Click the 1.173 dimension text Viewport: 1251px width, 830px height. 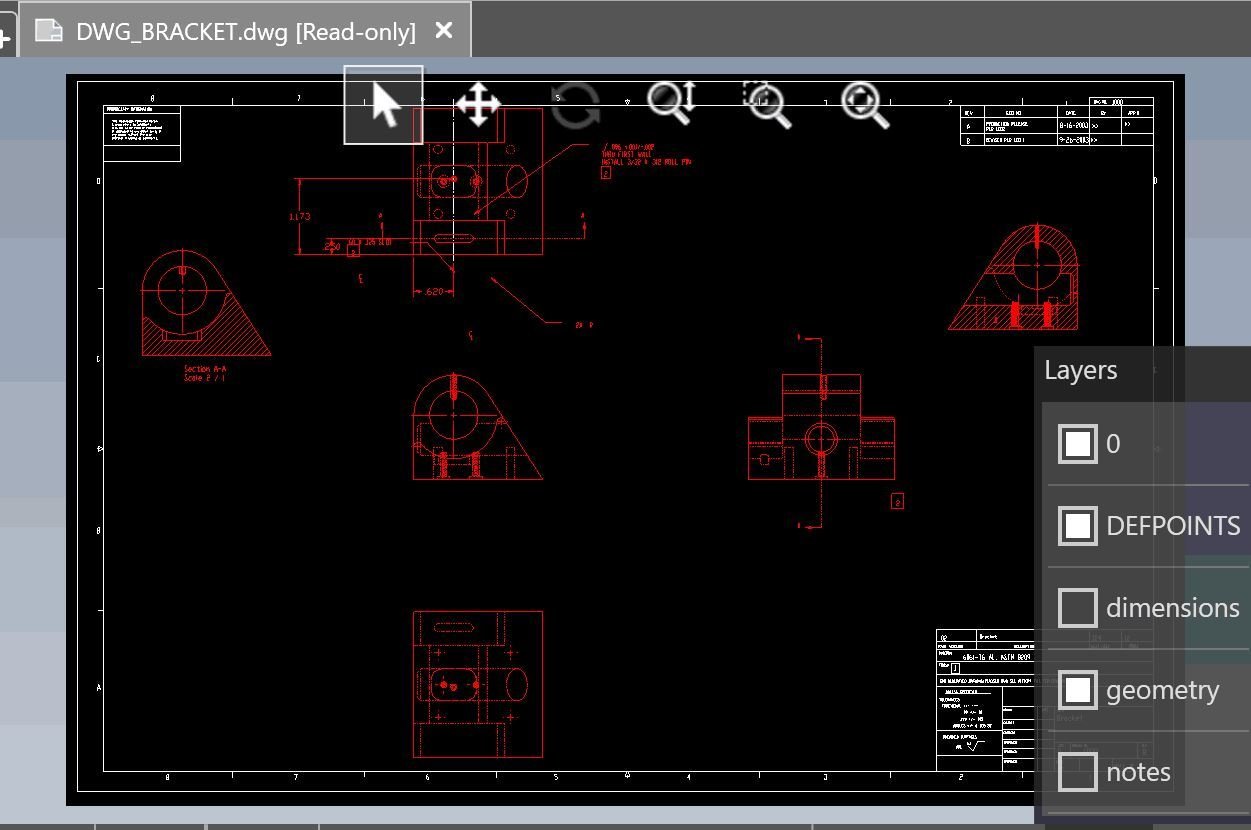coord(299,216)
